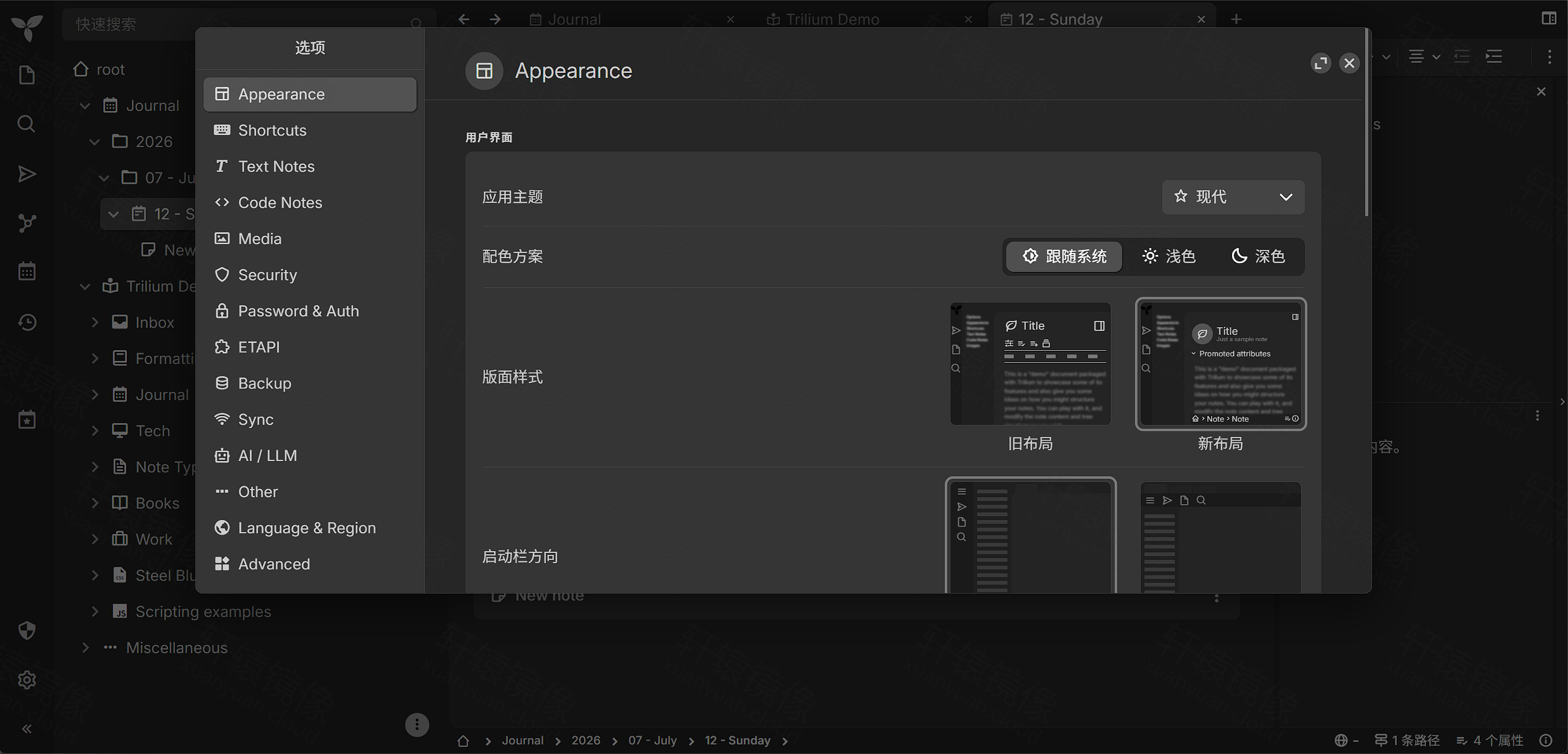
Task: Click the breadcrumb home icon
Action: [x=463, y=741]
